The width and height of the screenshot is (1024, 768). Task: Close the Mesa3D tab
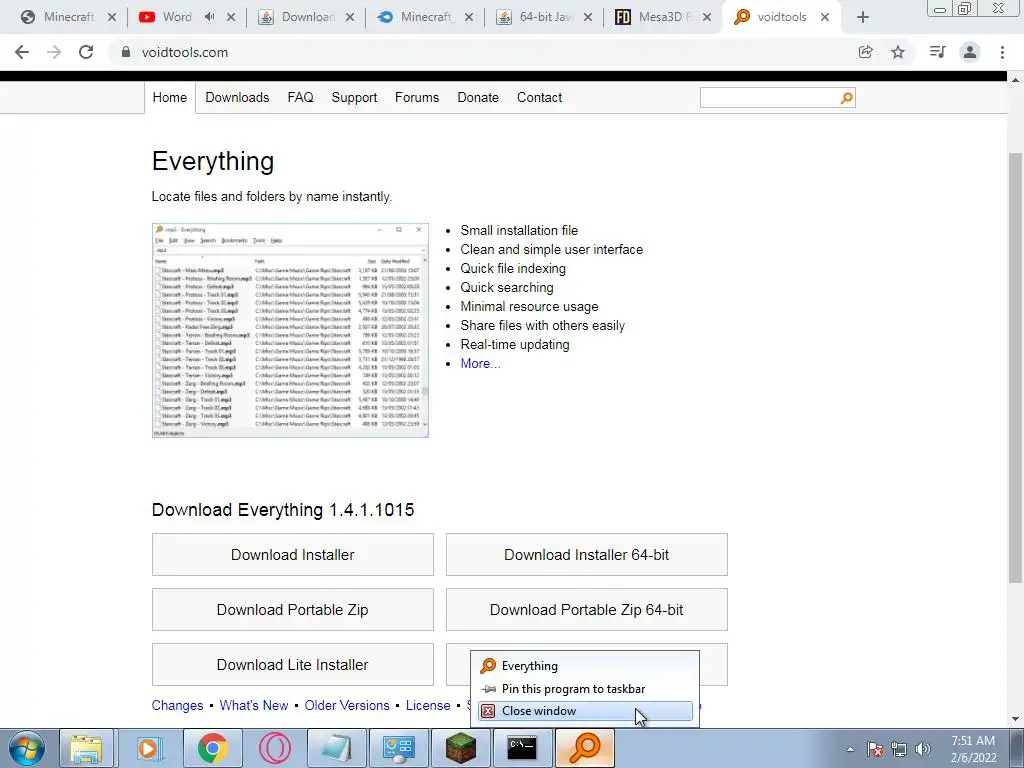pyautogui.click(x=707, y=18)
